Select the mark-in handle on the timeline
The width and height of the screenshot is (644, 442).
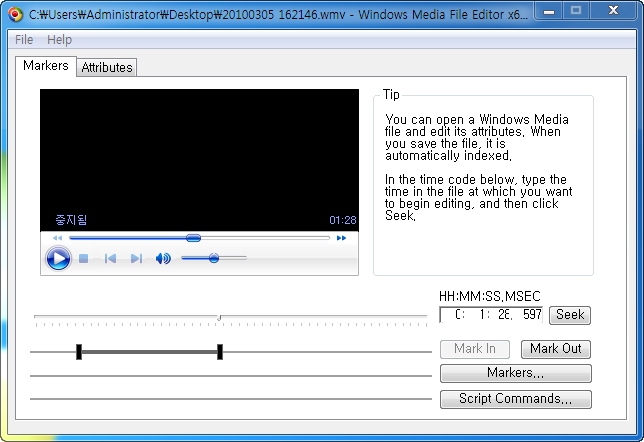[79, 352]
